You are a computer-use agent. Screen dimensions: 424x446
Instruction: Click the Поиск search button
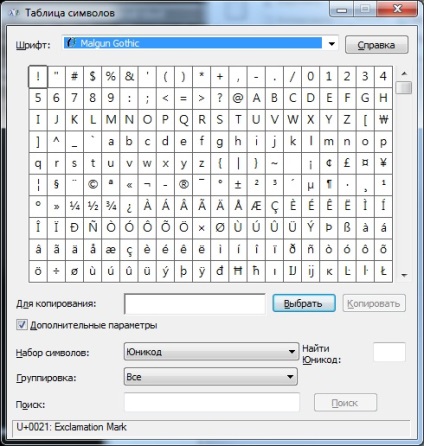[x=345, y=403]
